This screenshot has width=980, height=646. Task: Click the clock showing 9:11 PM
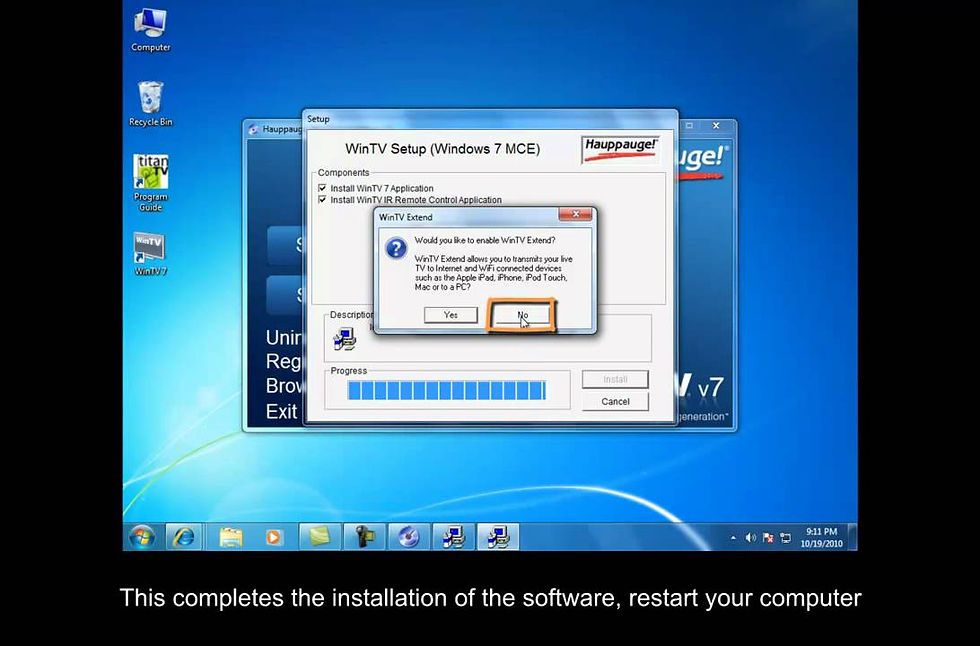click(821, 537)
